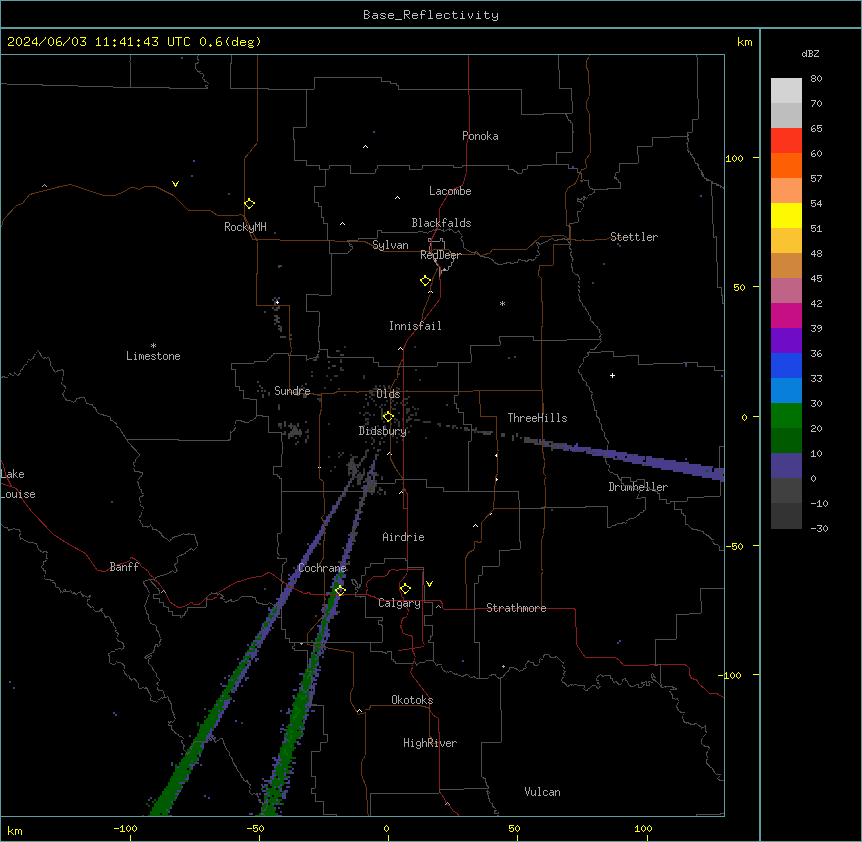862x842 pixels.
Task: Click the Stettler city label
Action: pyautogui.click(x=634, y=237)
